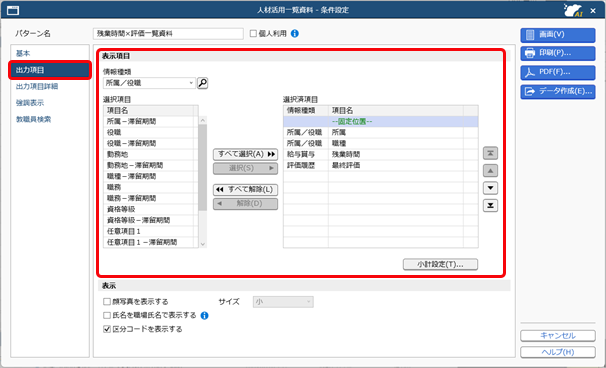Click the 選択(S) button

click(245, 168)
